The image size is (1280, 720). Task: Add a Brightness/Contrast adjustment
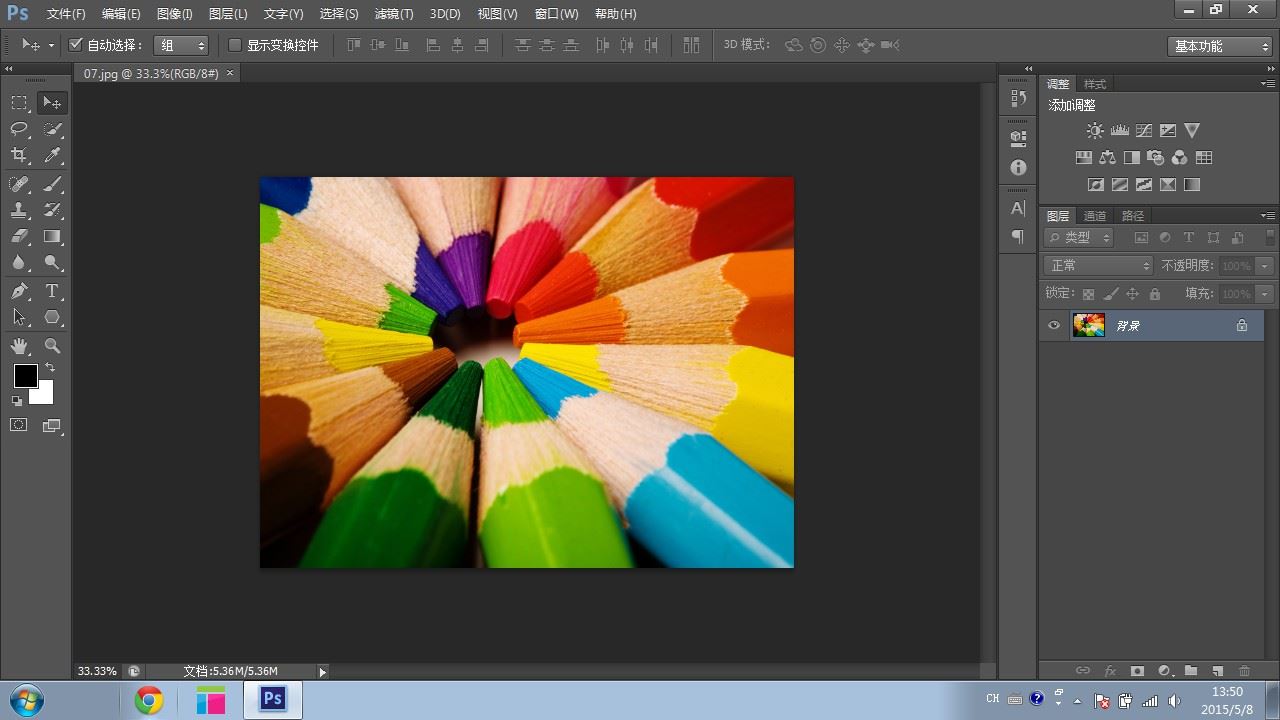[x=1095, y=131]
